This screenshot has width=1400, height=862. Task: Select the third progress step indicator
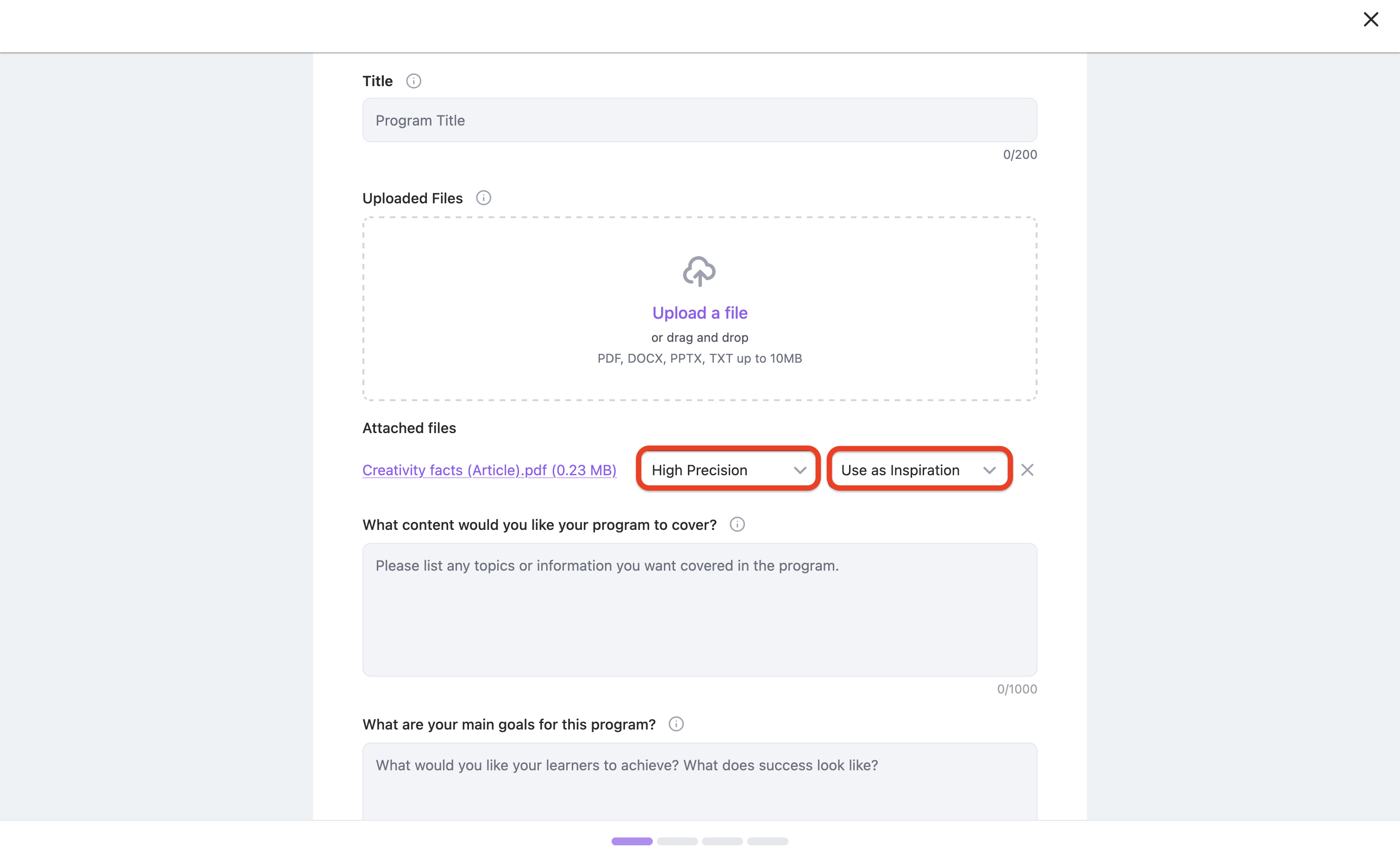click(722, 841)
